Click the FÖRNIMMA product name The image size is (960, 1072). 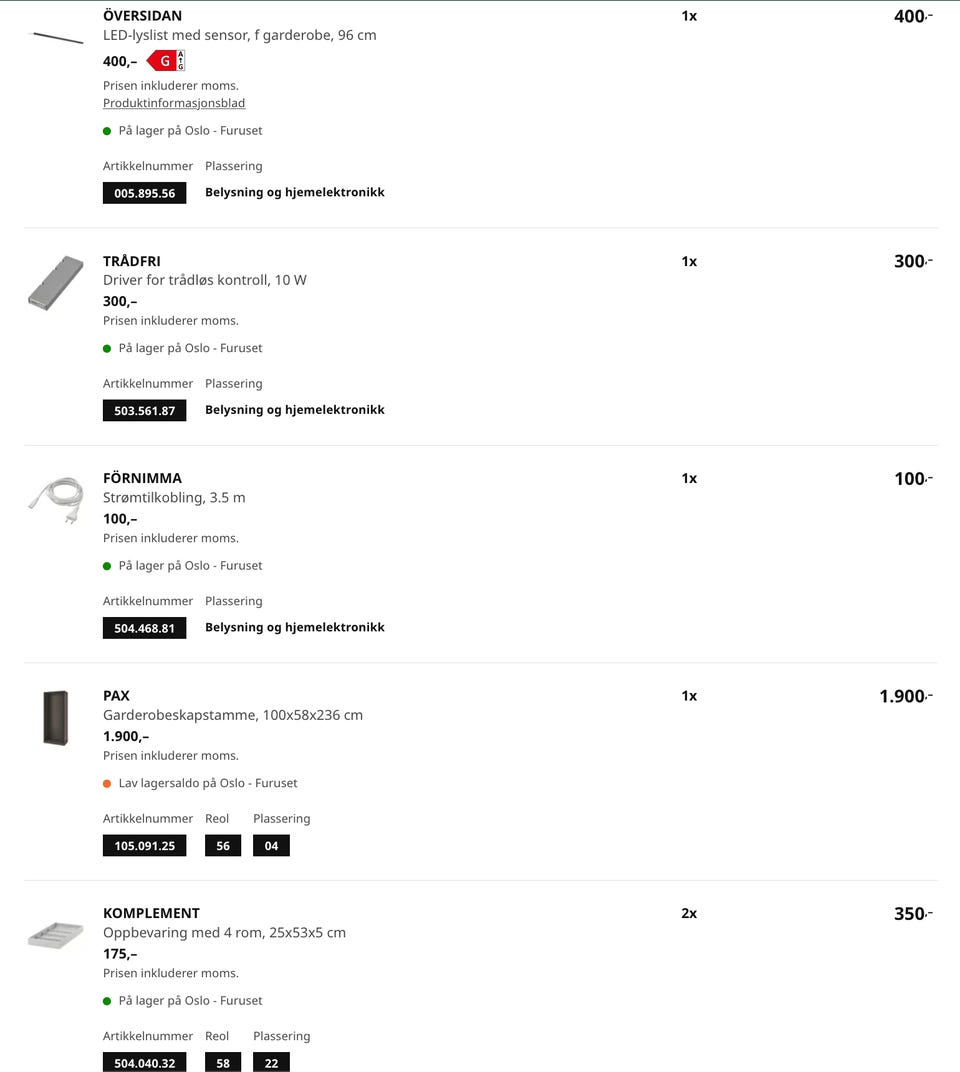(142, 478)
